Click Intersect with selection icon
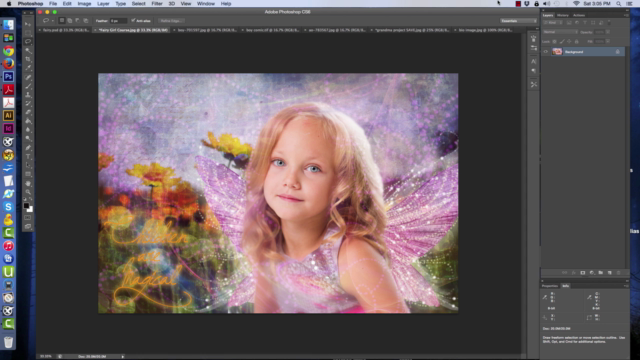 point(85,20)
